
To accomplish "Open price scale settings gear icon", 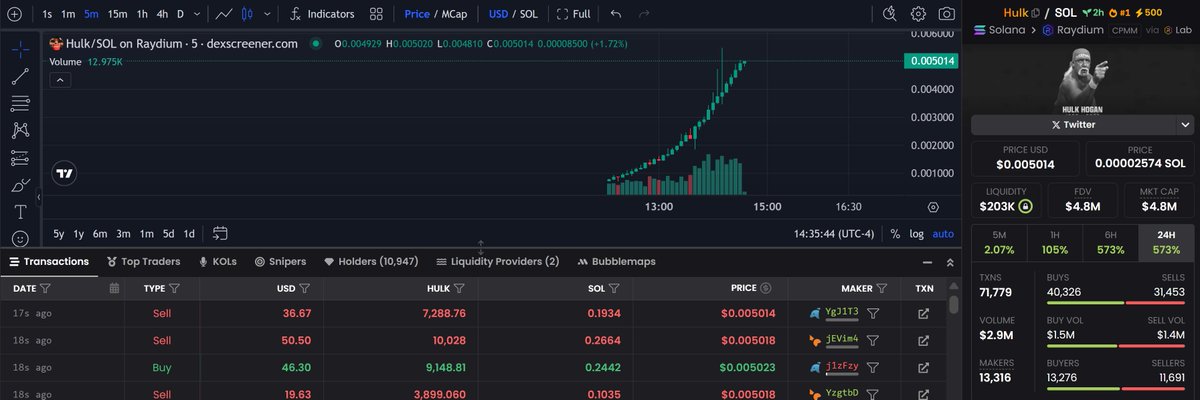I will [x=933, y=207].
